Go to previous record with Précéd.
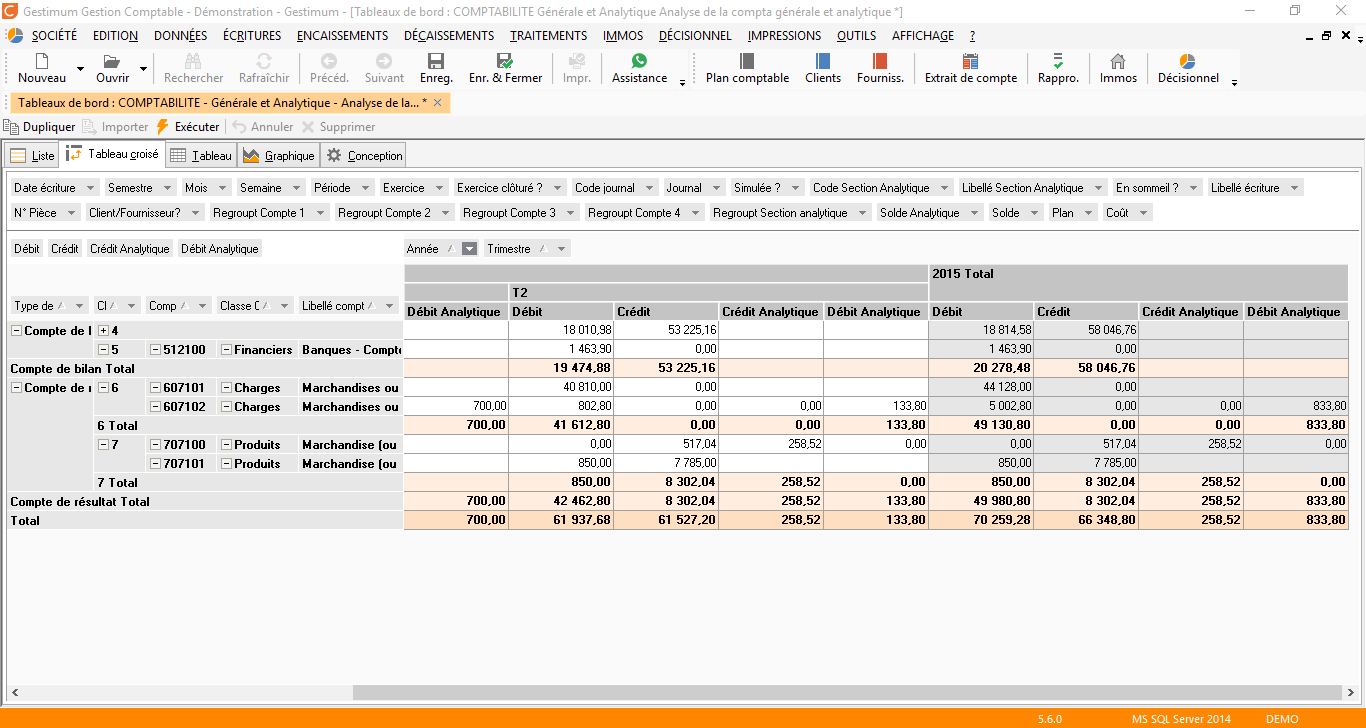Image resolution: width=1366 pixels, height=728 pixels. [x=329, y=61]
